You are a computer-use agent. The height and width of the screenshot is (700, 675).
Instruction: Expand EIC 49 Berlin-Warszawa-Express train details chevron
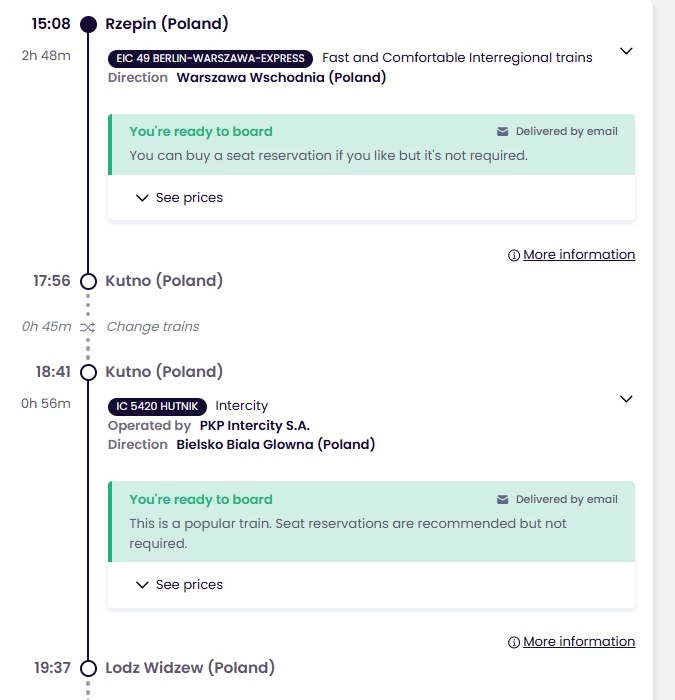point(626,51)
